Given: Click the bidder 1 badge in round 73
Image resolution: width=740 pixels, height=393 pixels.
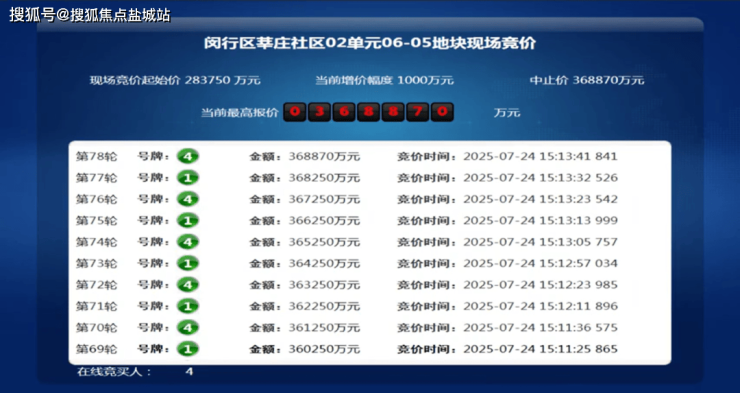Looking at the screenshot, I should pos(188,263).
